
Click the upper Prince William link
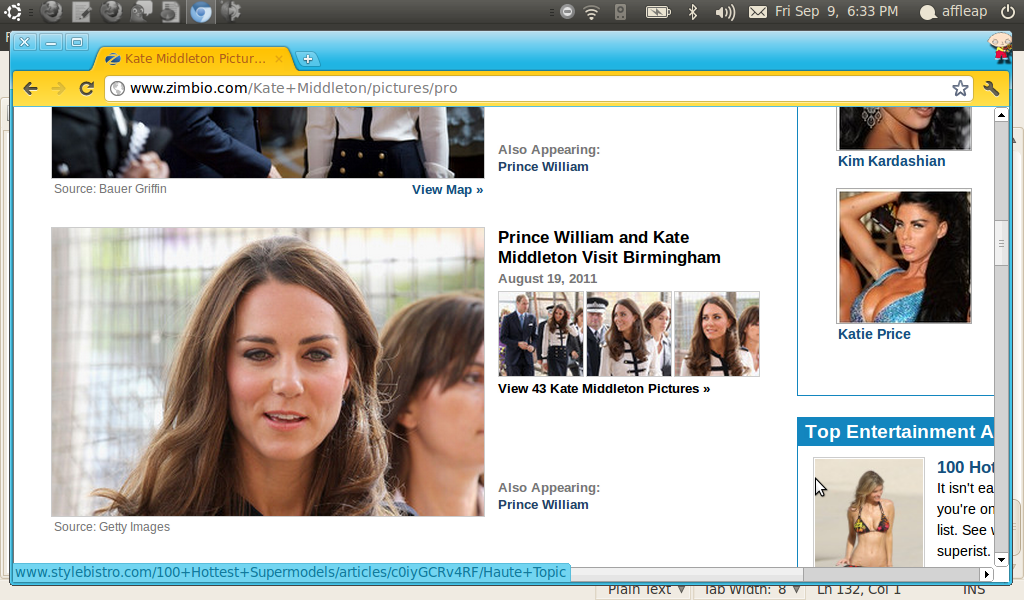tap(543, 166)
